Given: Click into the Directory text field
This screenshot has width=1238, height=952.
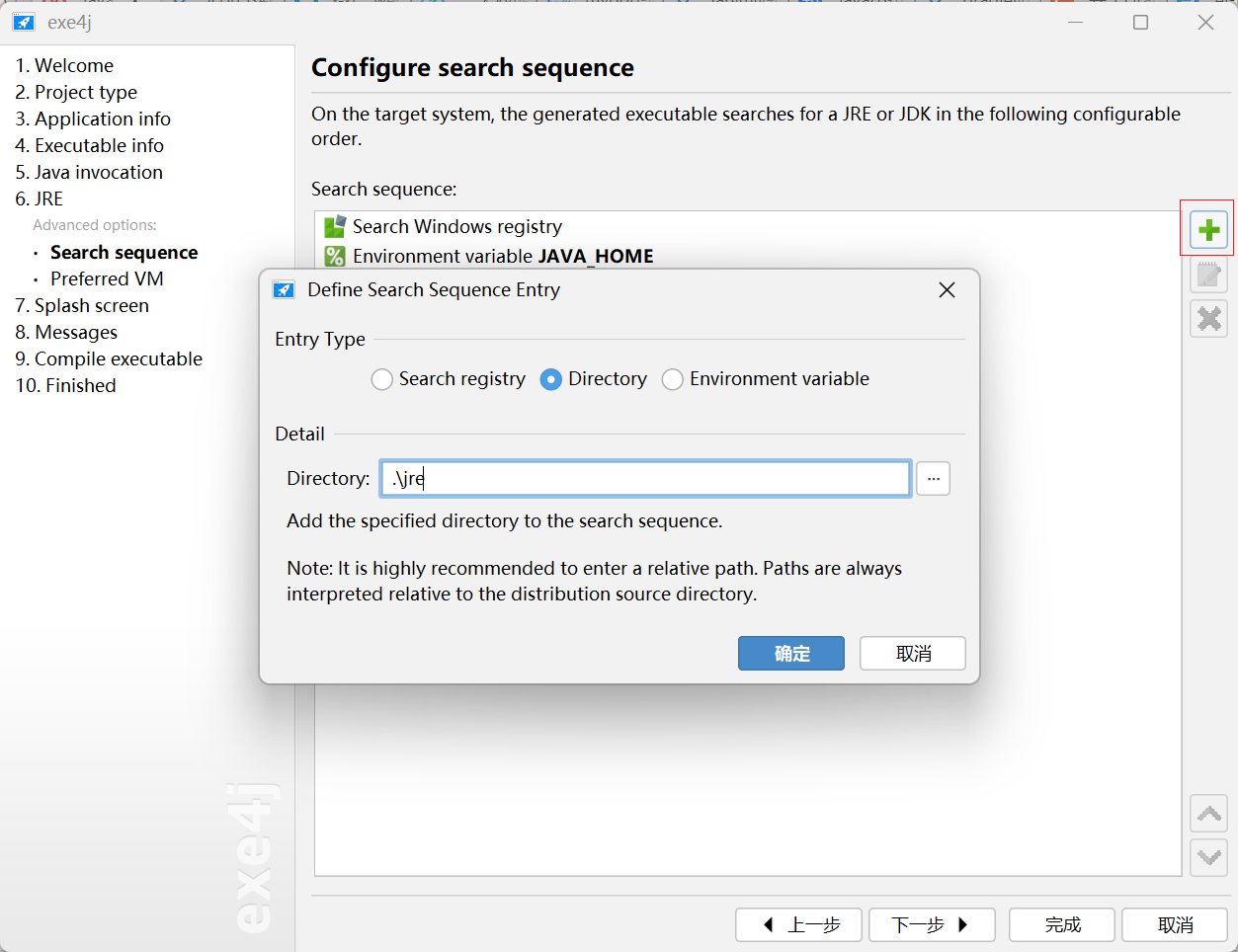Looking at the screenshot, I should pyautogui.click(x=644, y=479).
